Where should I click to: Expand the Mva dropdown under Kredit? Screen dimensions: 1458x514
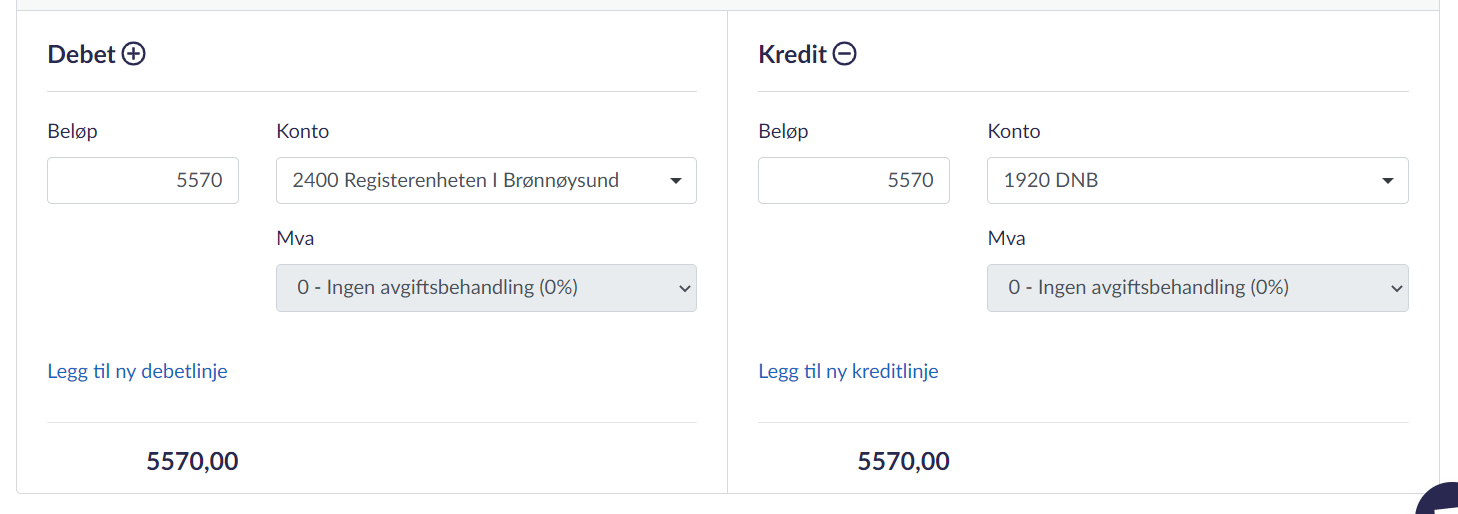click(x=1197, y=288)
